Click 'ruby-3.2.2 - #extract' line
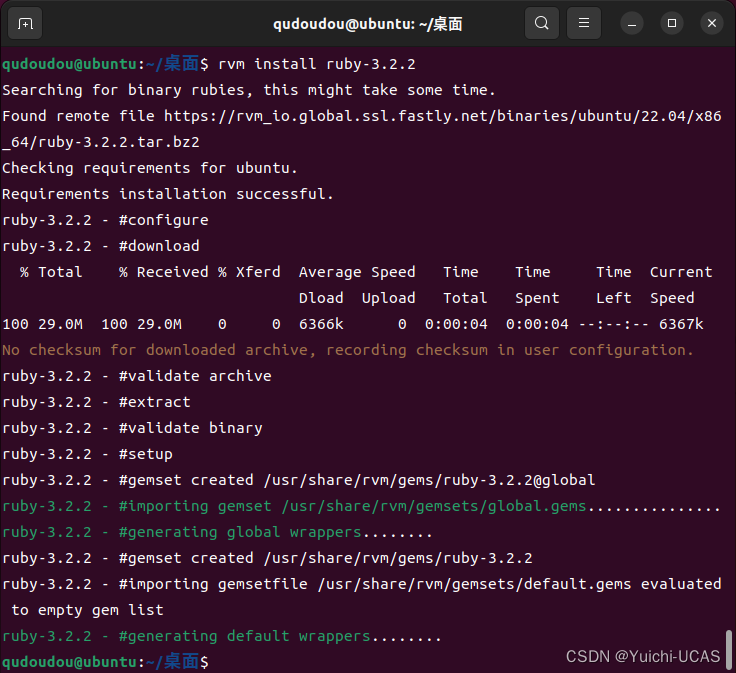 click(96, 402)
